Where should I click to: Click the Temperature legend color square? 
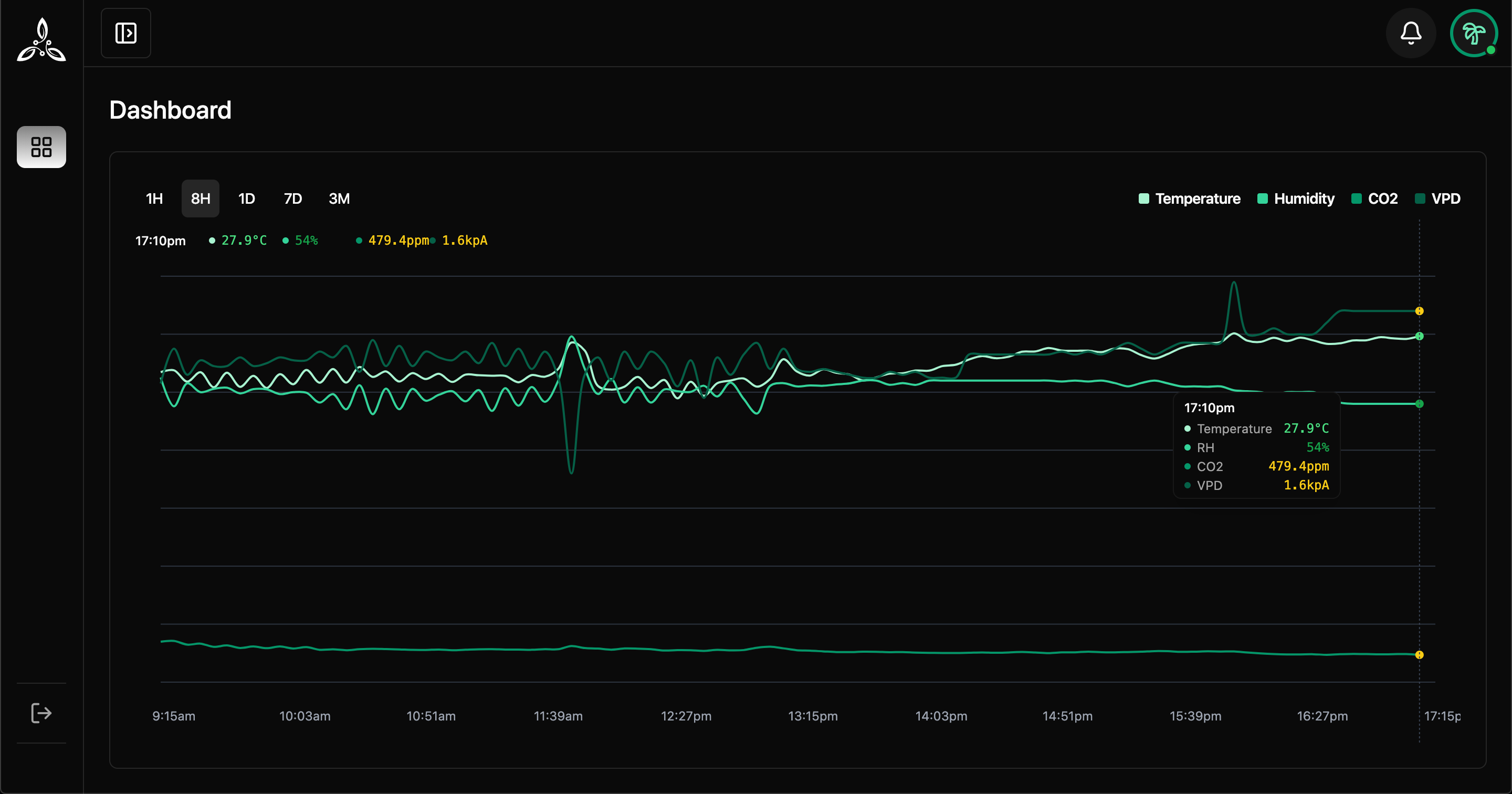[x=1143, y=198]
